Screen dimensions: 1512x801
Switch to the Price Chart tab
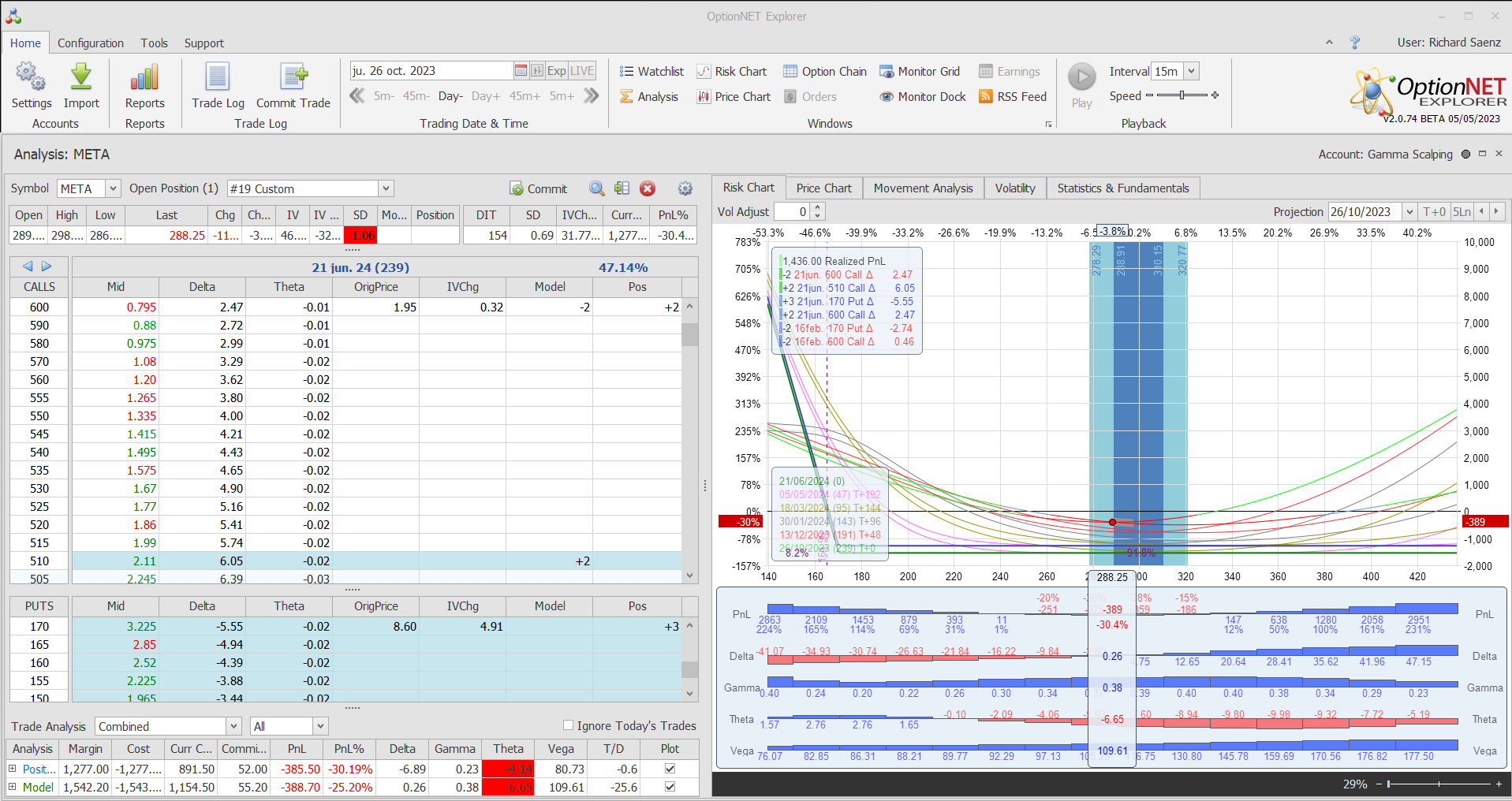point(823,188)
